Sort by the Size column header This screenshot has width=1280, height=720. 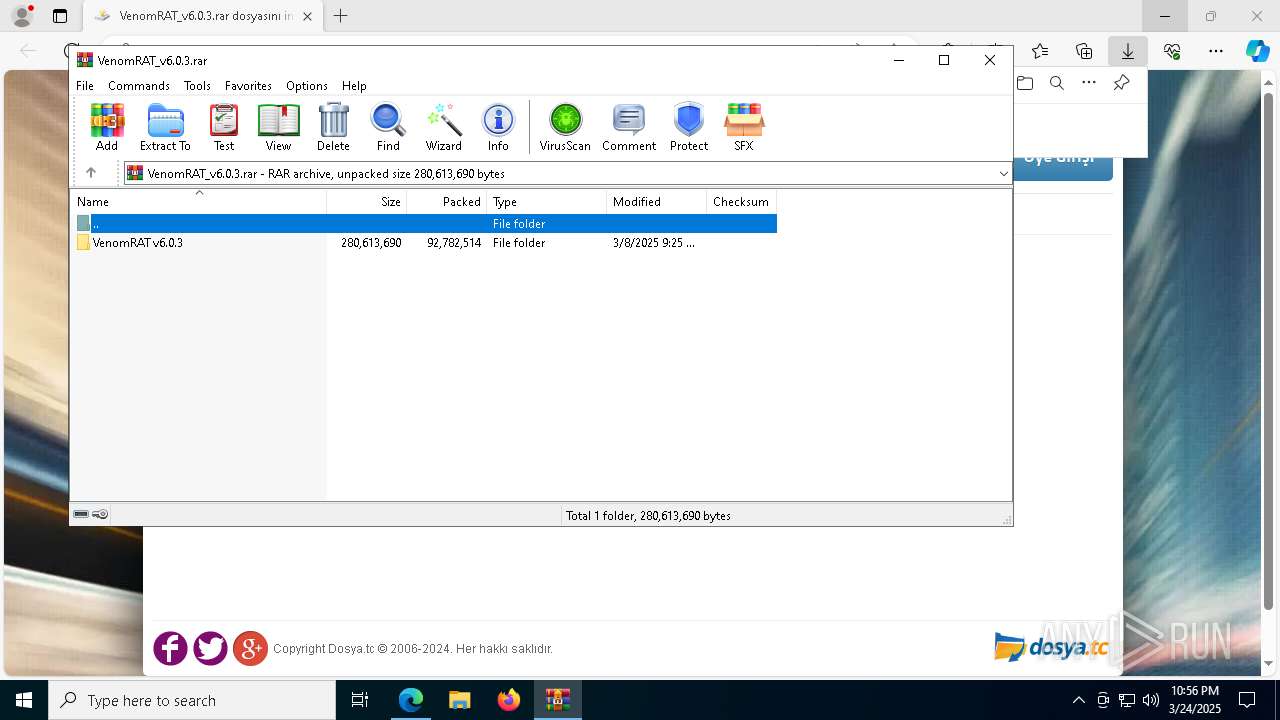[367, 202]
